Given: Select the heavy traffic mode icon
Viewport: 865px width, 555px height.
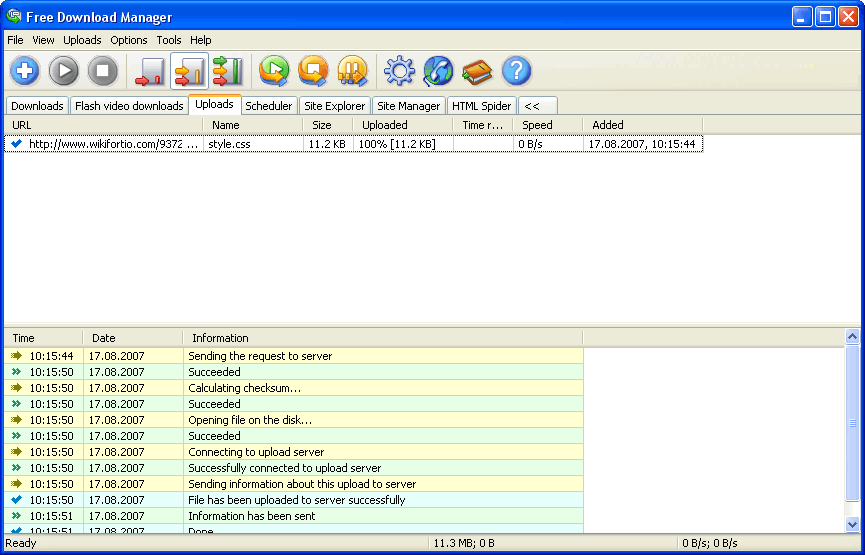Looking at the screenshot, I should [227, 71].
